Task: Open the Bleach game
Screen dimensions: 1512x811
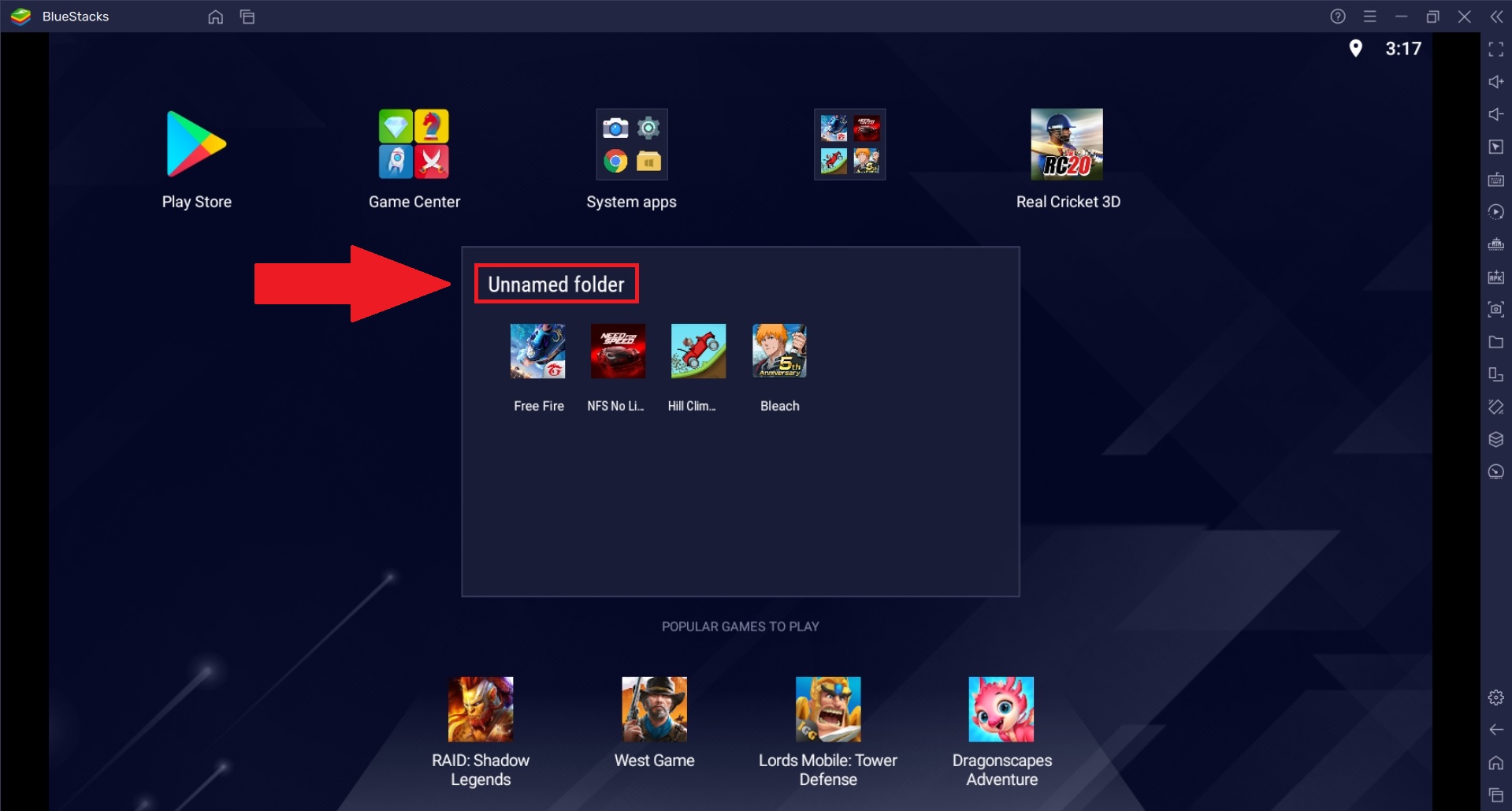Action: coord(778,351)
